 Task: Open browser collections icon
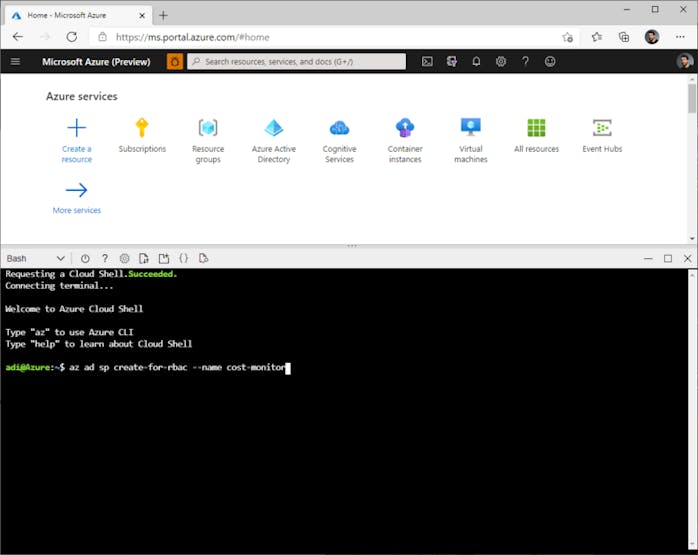(x=624, y=37)
